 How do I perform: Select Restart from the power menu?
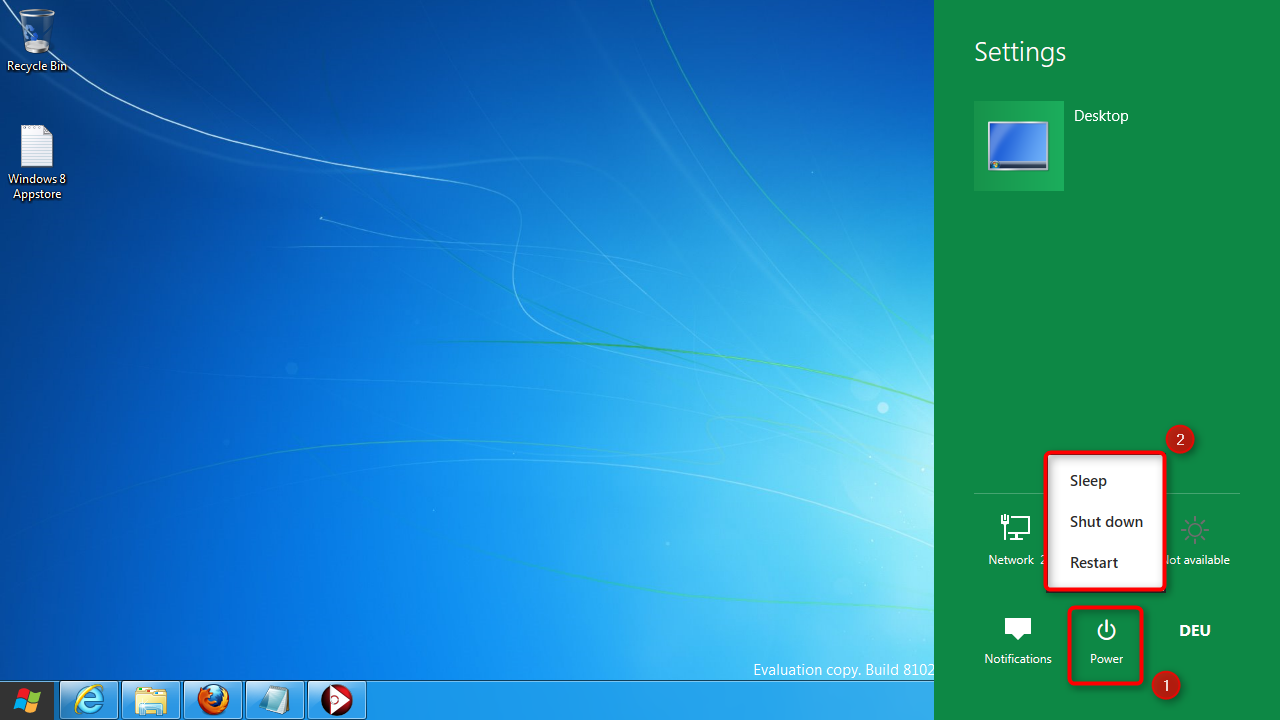tap(1093, 562)
